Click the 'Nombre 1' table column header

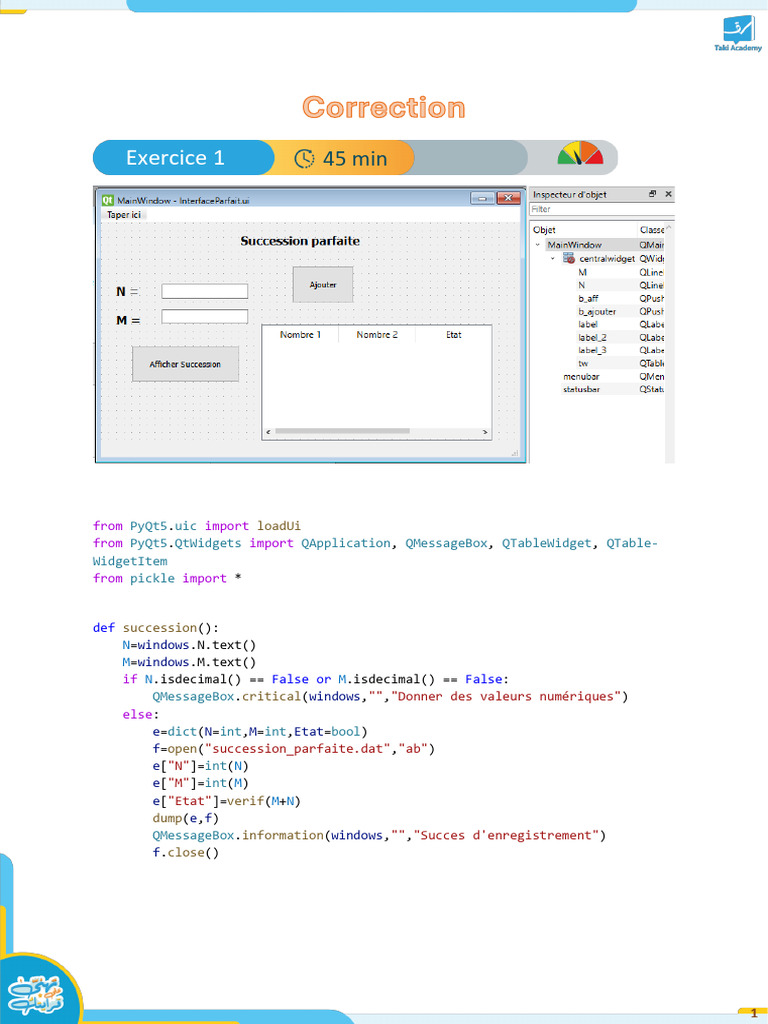pos(300,335)
